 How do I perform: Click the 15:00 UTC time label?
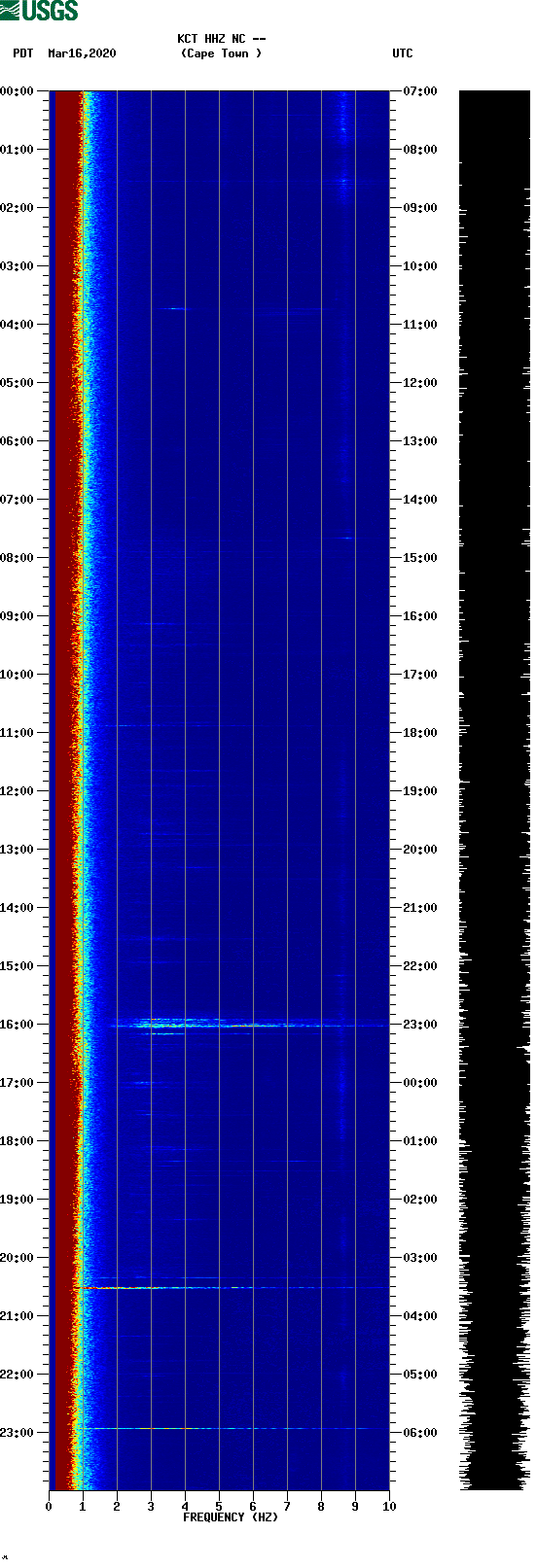(x=420, y=558)
